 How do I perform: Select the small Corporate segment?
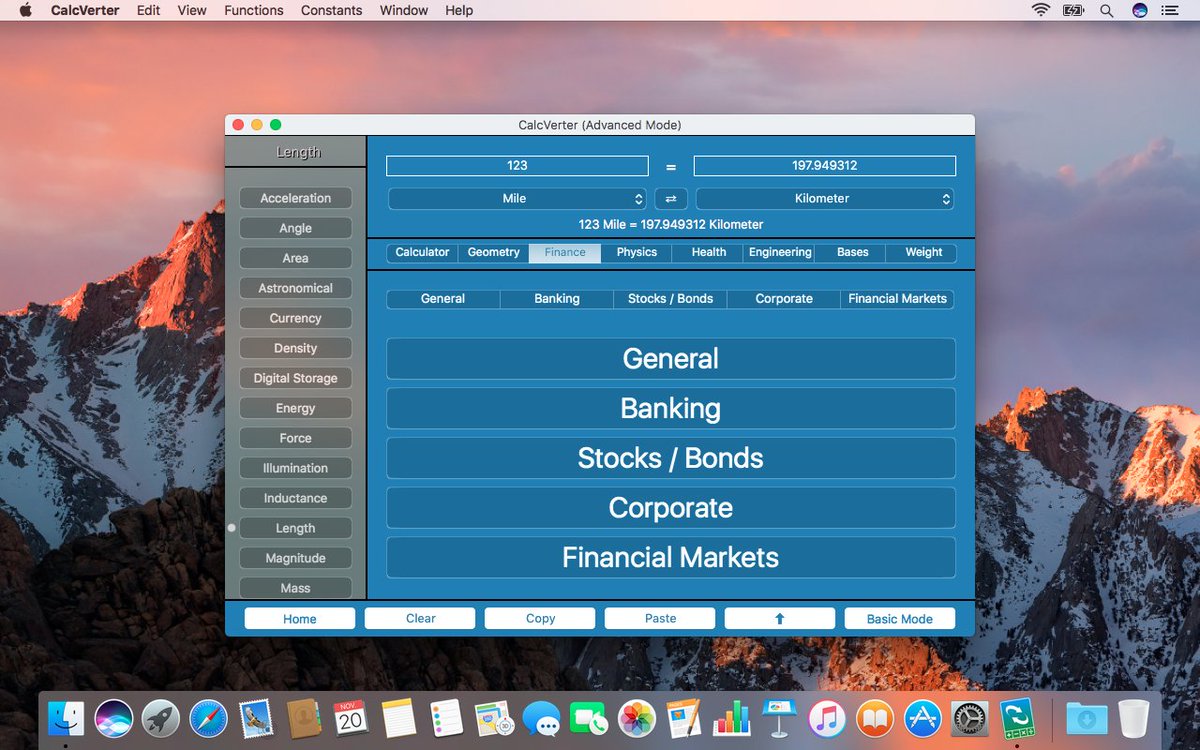click(x=784, y=299)
